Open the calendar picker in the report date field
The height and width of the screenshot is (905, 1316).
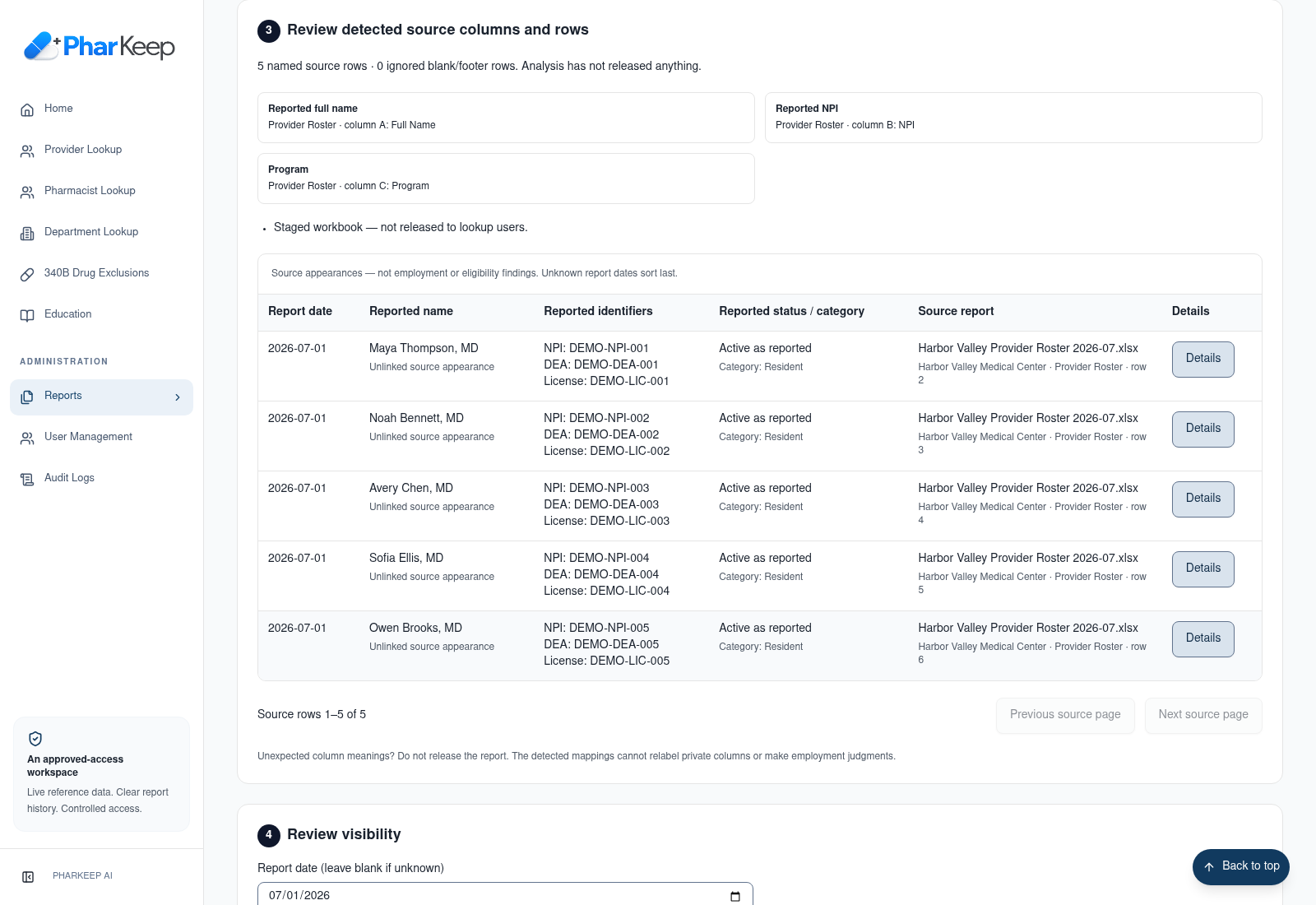735,896
